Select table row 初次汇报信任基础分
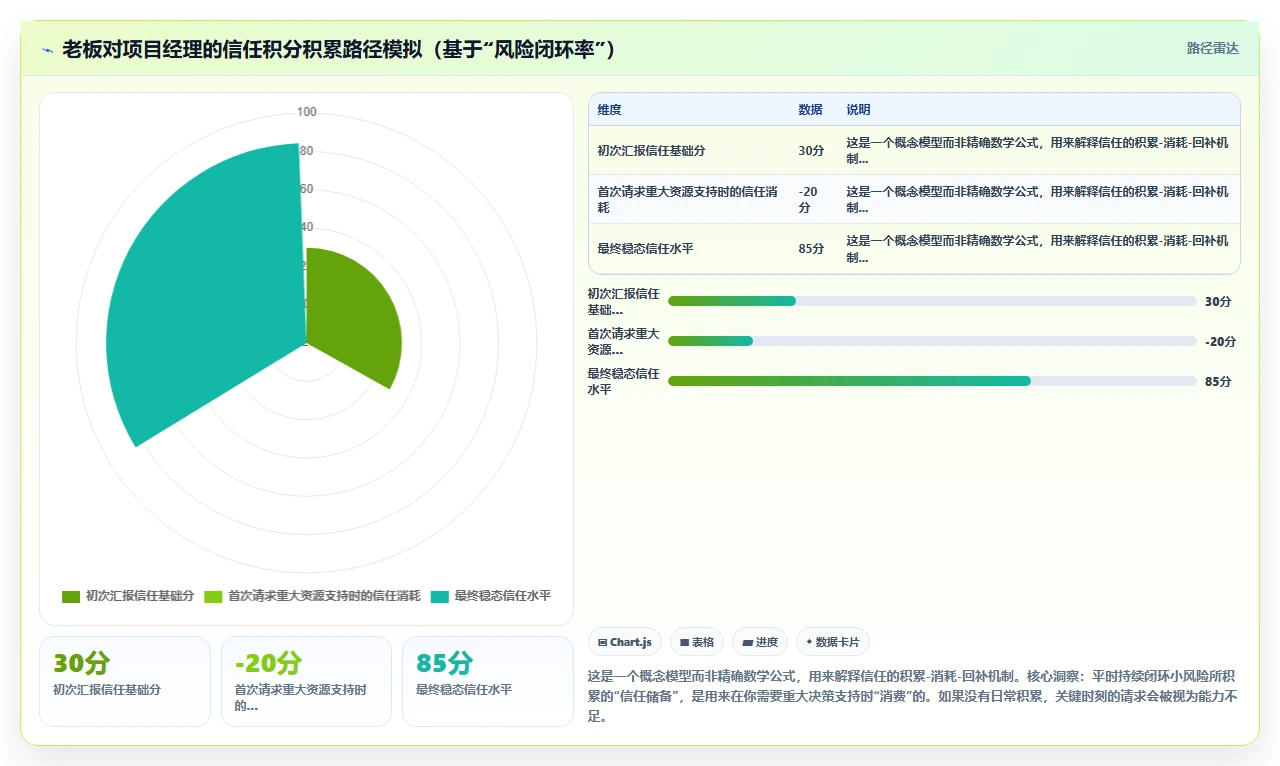Screen dimensions: 1280x766 click(x=914, y=150)
